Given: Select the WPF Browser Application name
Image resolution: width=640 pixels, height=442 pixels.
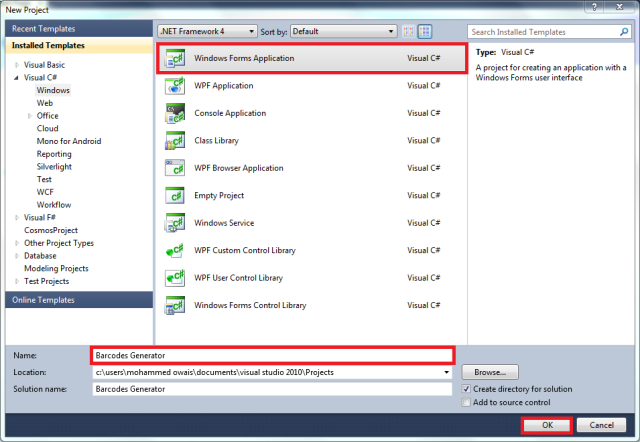Looking at the screenshot, I should (x=238, y=168).
